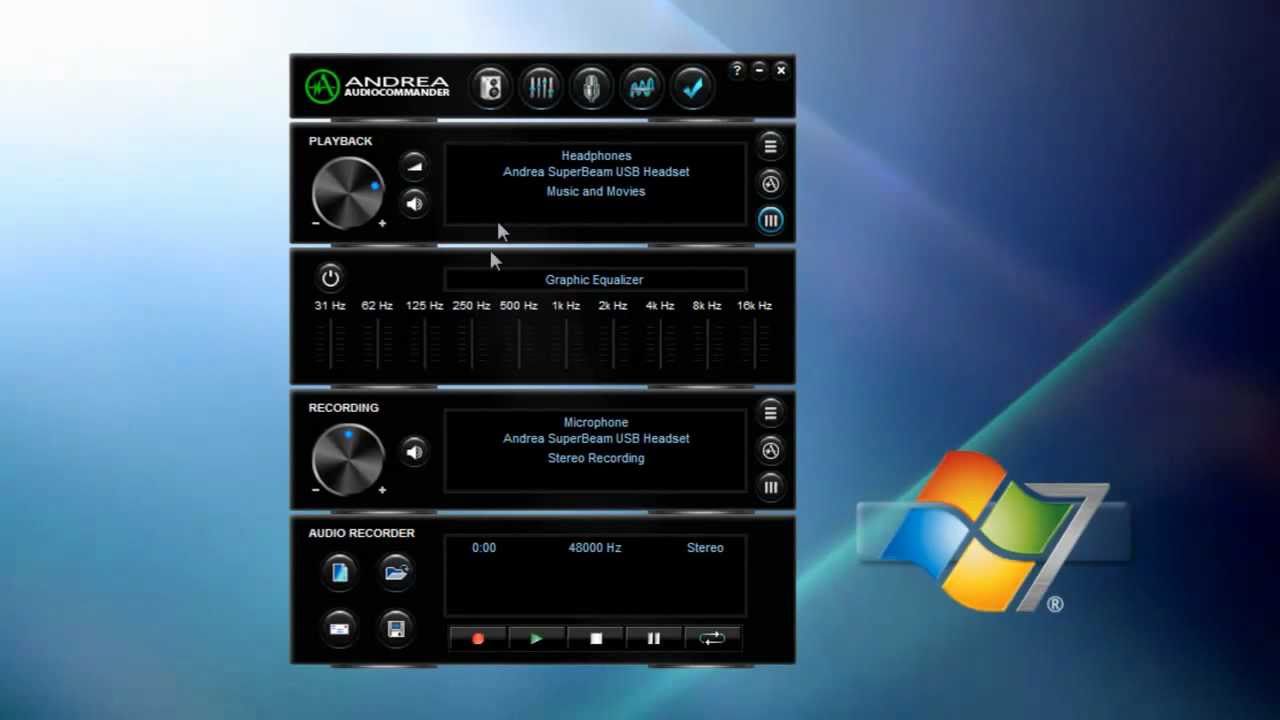Adjust the 16k Hz equalizer slider
Screen dimensions: 1280x720
click(754, 344)
